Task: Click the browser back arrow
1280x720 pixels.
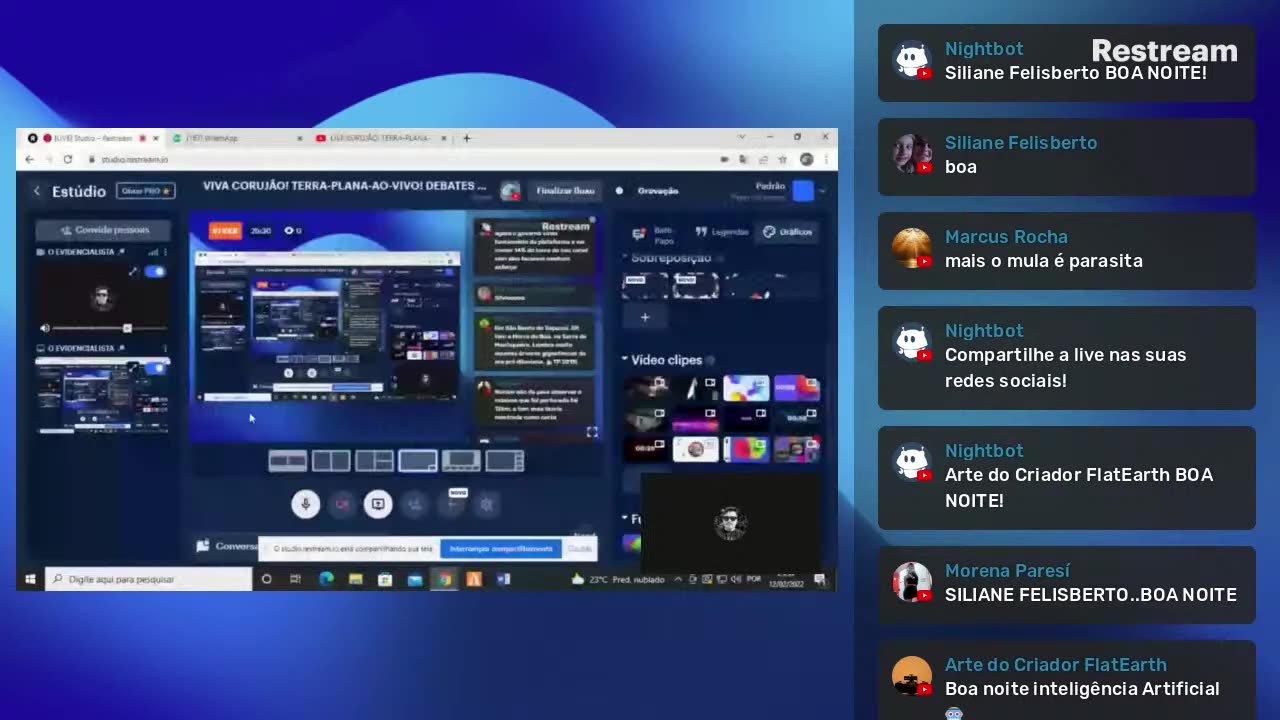Action: coord(29,159)
